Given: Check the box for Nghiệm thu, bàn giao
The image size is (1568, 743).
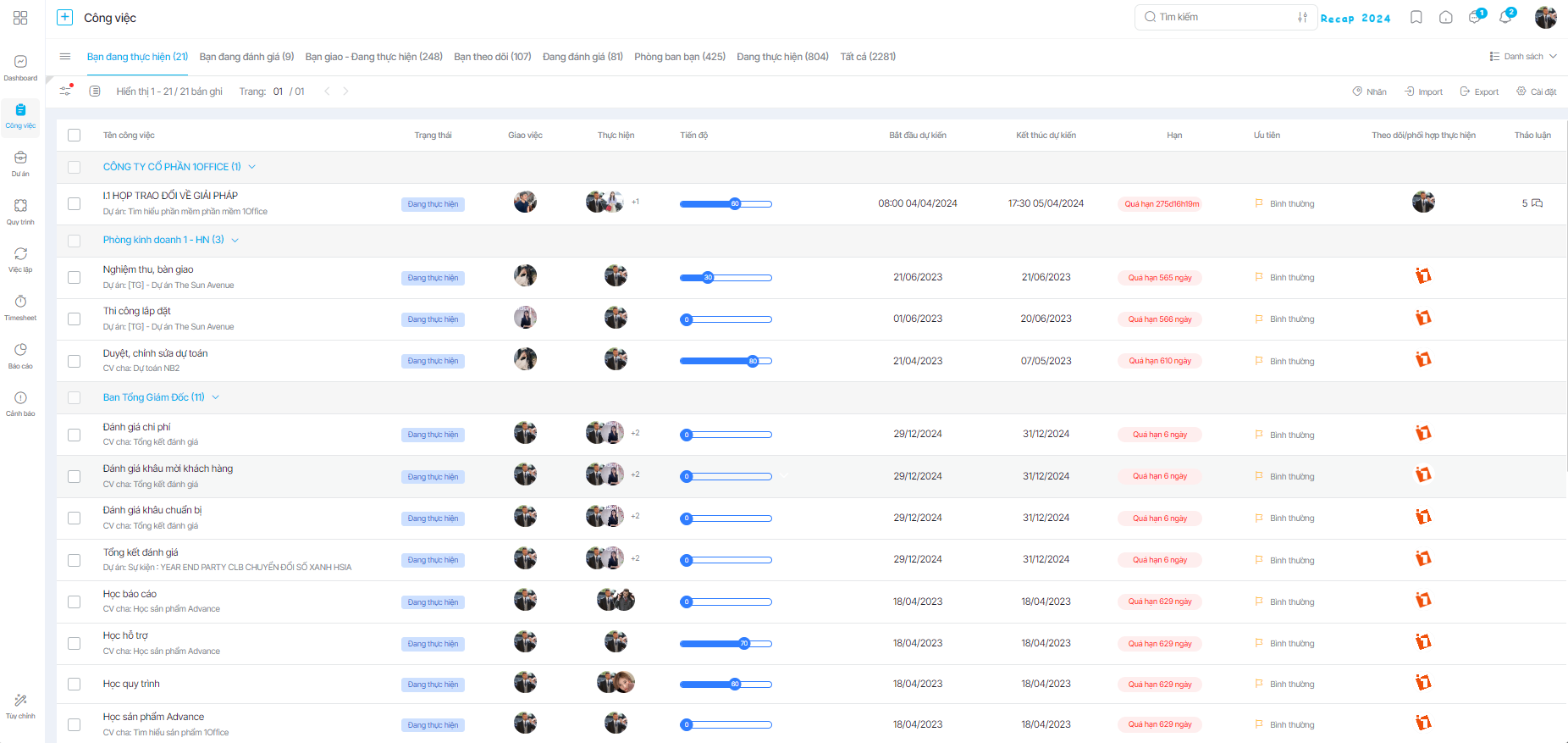Looking at the screenshot, I should [x=75, y=278].
